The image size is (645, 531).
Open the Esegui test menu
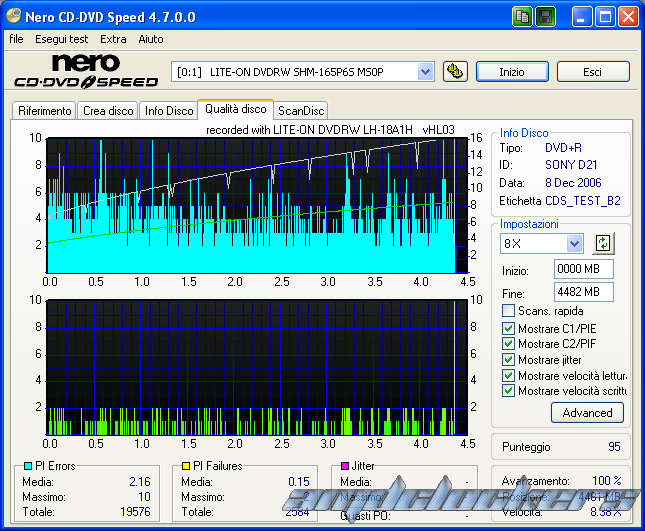coord(62,39)
